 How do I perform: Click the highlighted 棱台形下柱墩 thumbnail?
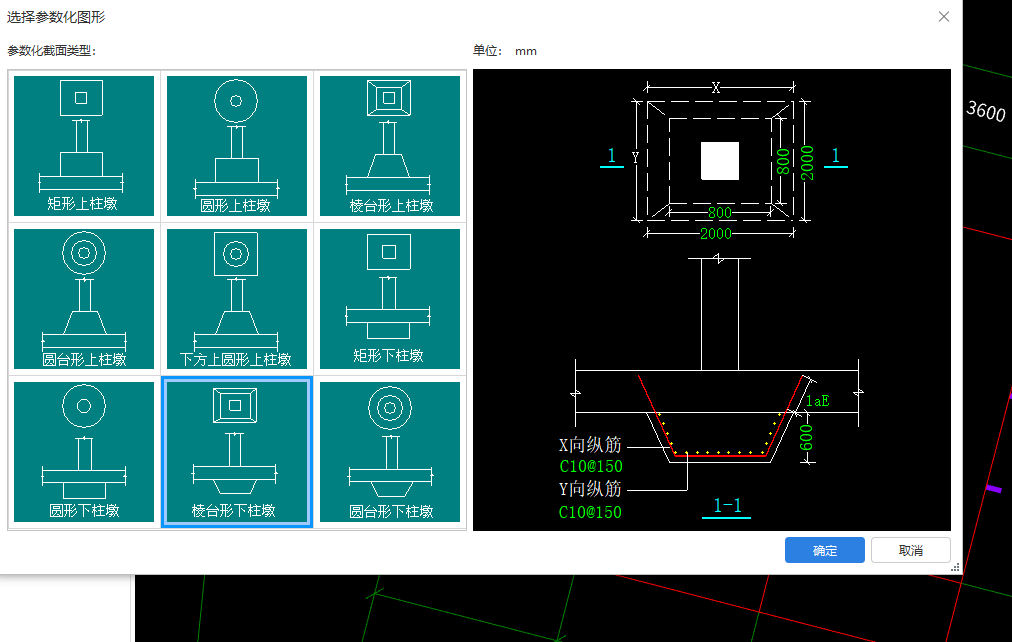pos(237,452)
